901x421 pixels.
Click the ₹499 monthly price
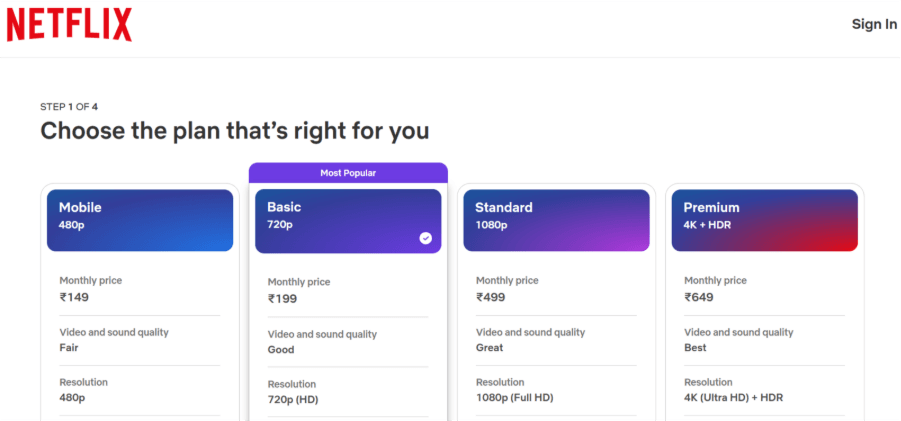click(x=491, y=297)
